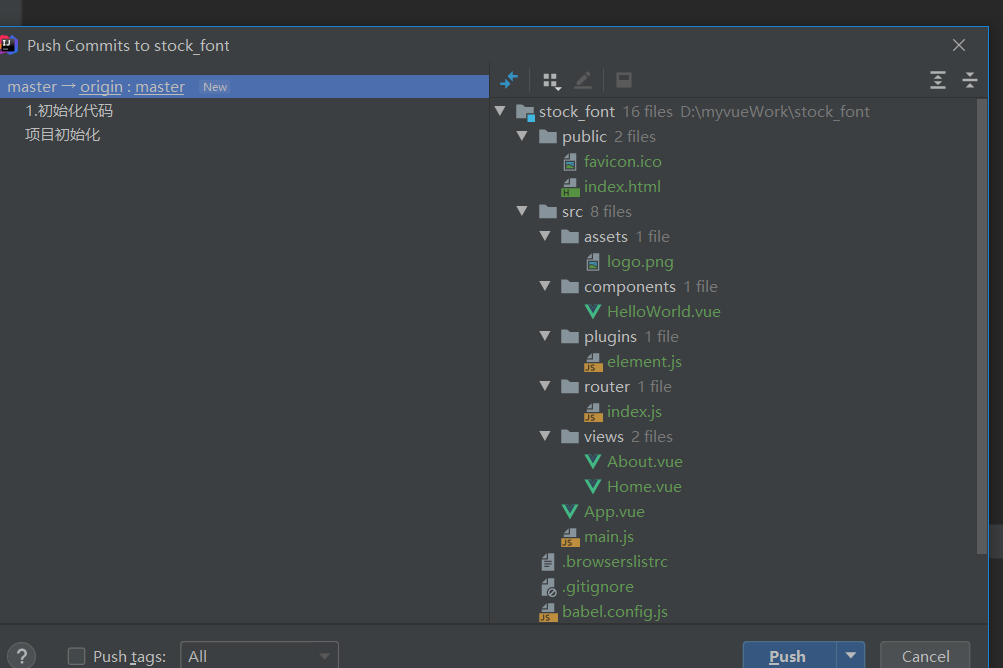Click the favicon.ico file icon
Image resolution: width=1003 pixels, height=668 pixels.
pos(570,162)
